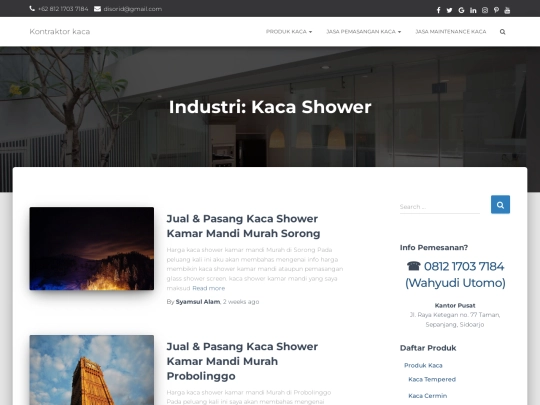Image resolution: width=540 pixels, height=405 pixels.
Task: Click the envelope email icon
Action: tap(97, 9)
